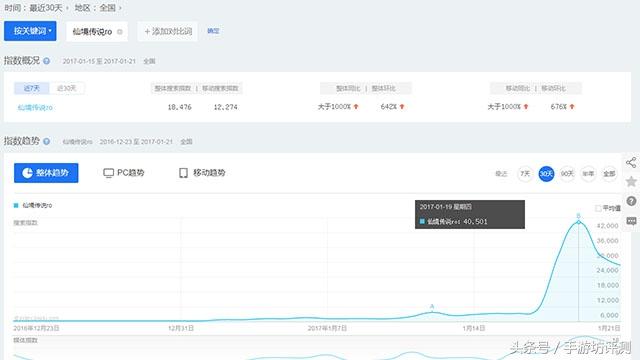Enable the 平均值 checkbox
The image size is (640, 360).
(598, 209)
